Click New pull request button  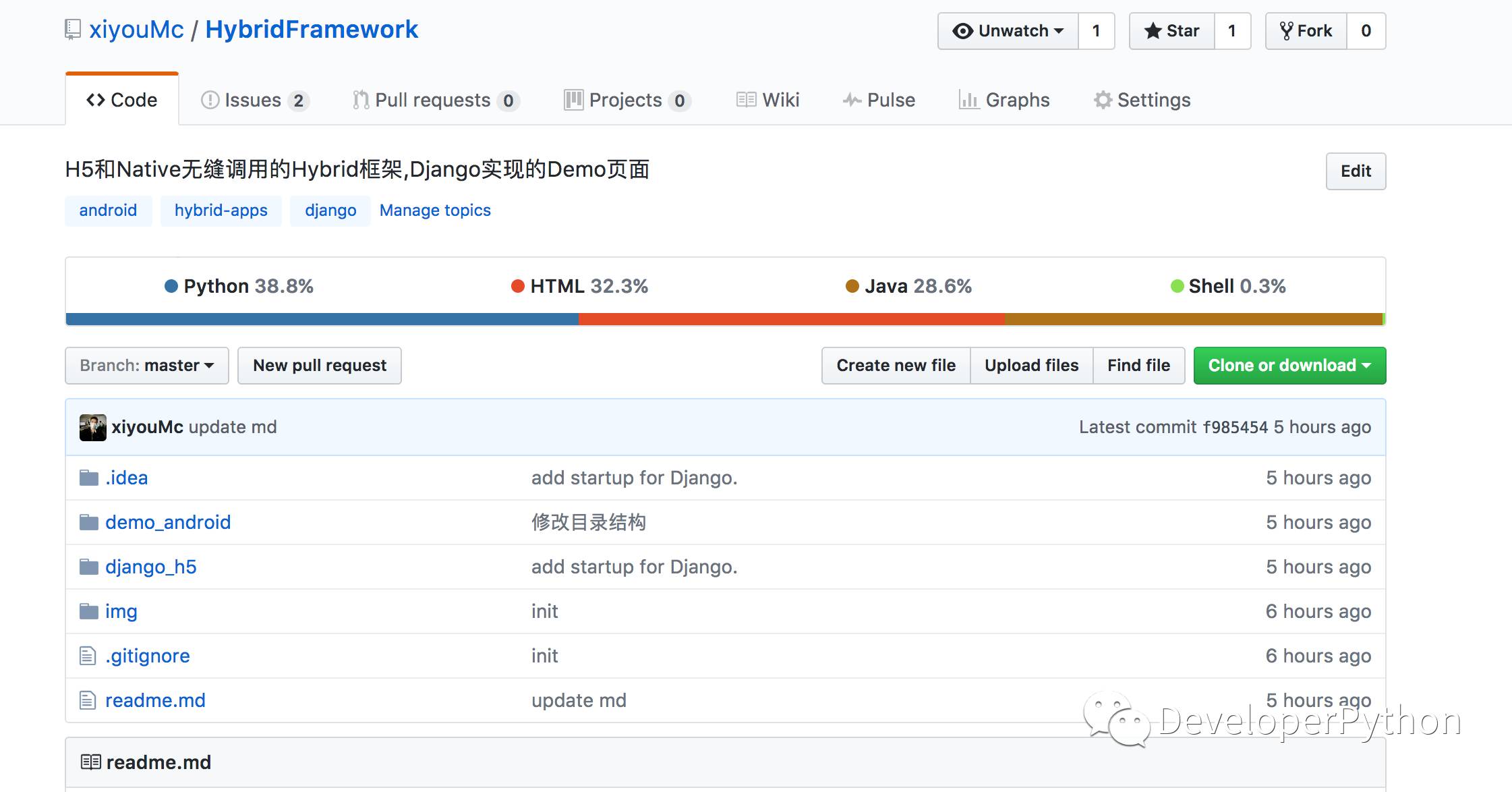pos(320,366)
